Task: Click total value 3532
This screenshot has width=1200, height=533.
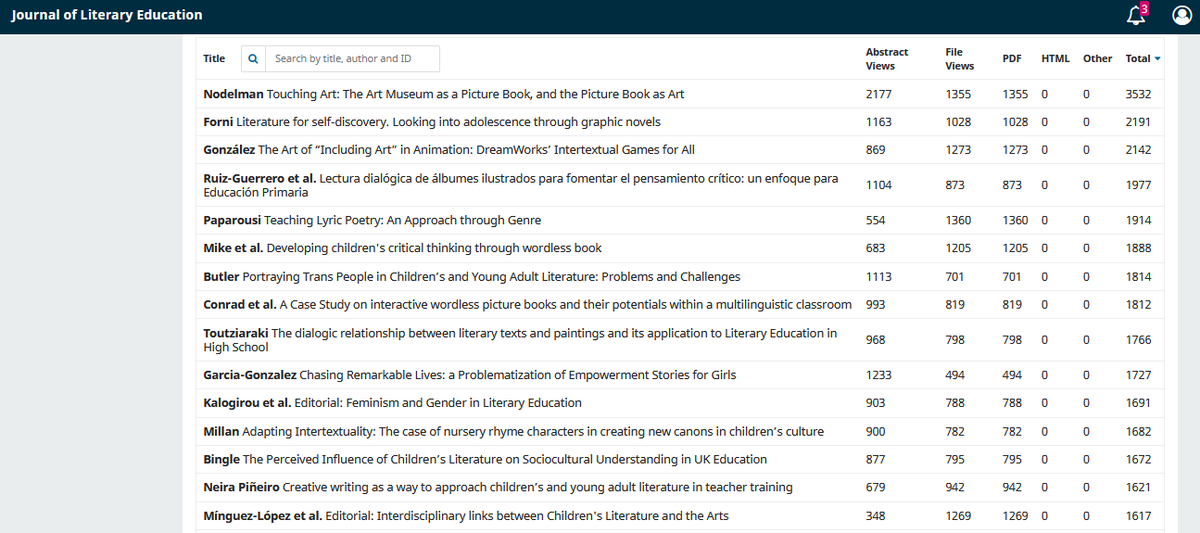Action: click(x=1138, y=94)
